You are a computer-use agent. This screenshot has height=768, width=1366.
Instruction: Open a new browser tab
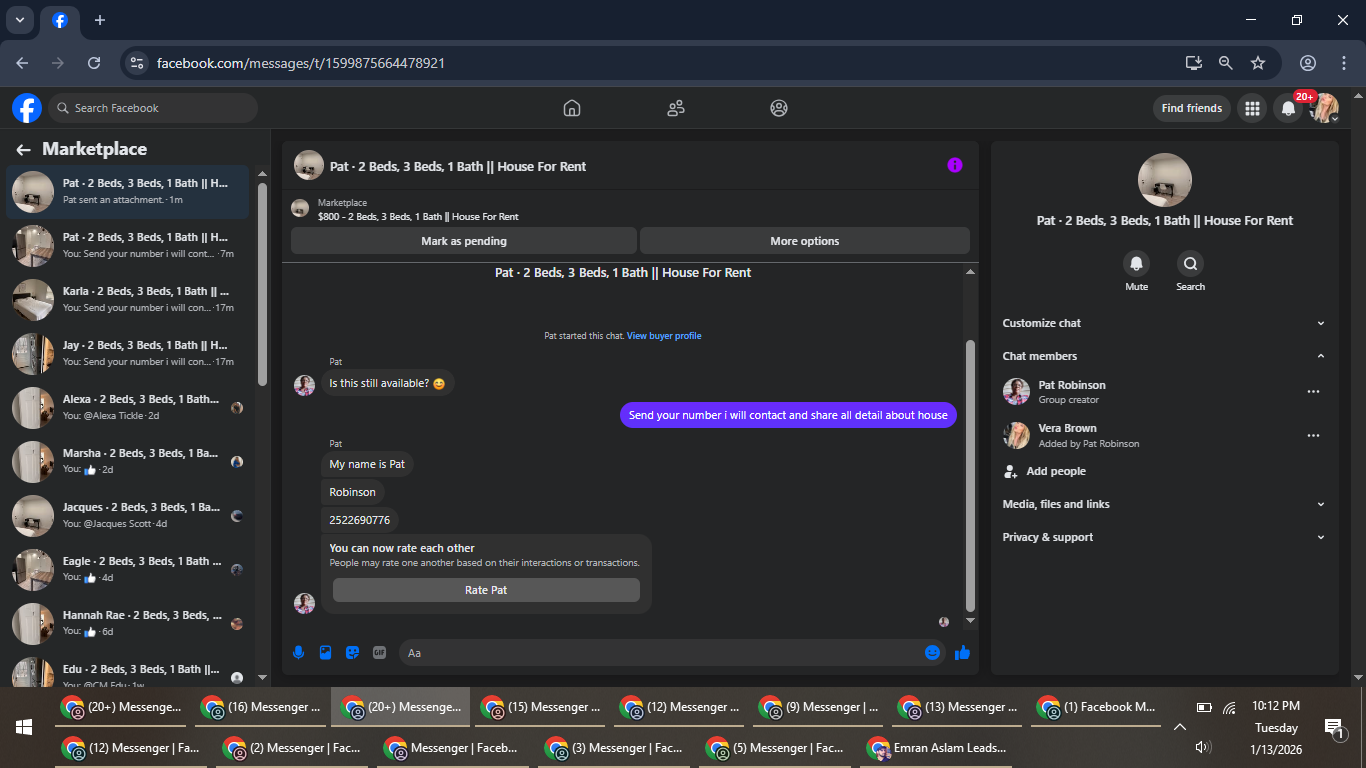(99, 20)
